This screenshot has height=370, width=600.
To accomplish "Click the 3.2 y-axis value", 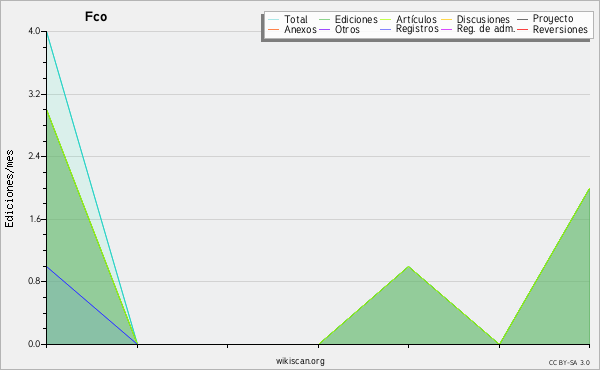I will pyautogui.click(x=34, y=94).
